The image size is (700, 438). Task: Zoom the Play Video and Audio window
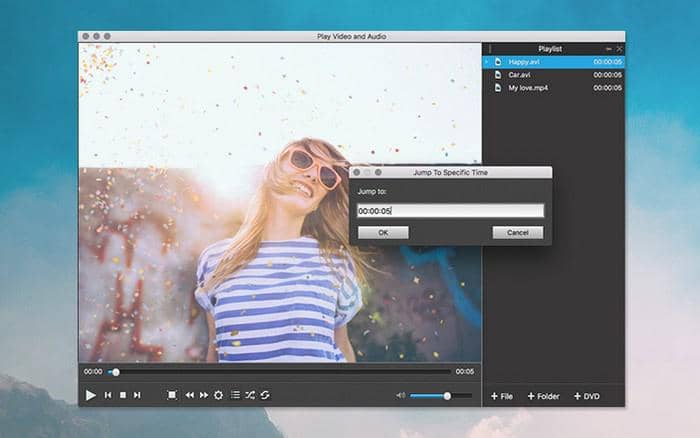[107, 36]
